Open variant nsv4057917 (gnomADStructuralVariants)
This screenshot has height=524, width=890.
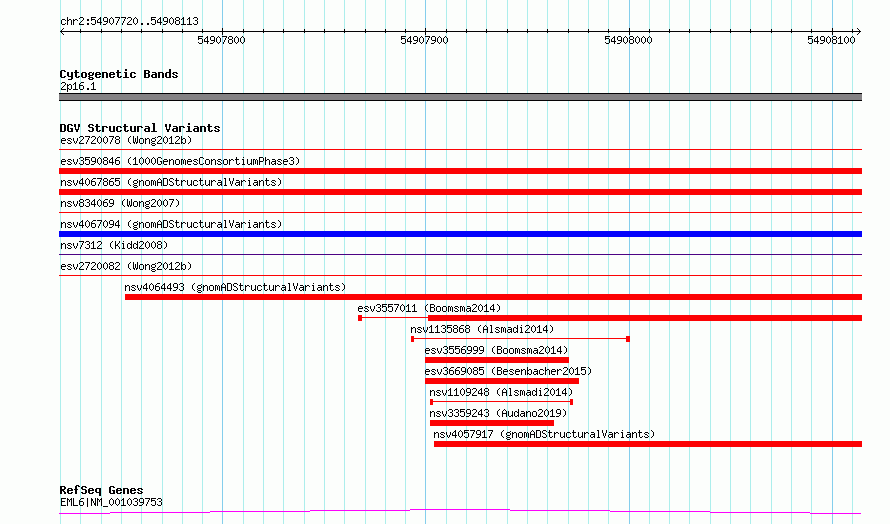[544, 434]
